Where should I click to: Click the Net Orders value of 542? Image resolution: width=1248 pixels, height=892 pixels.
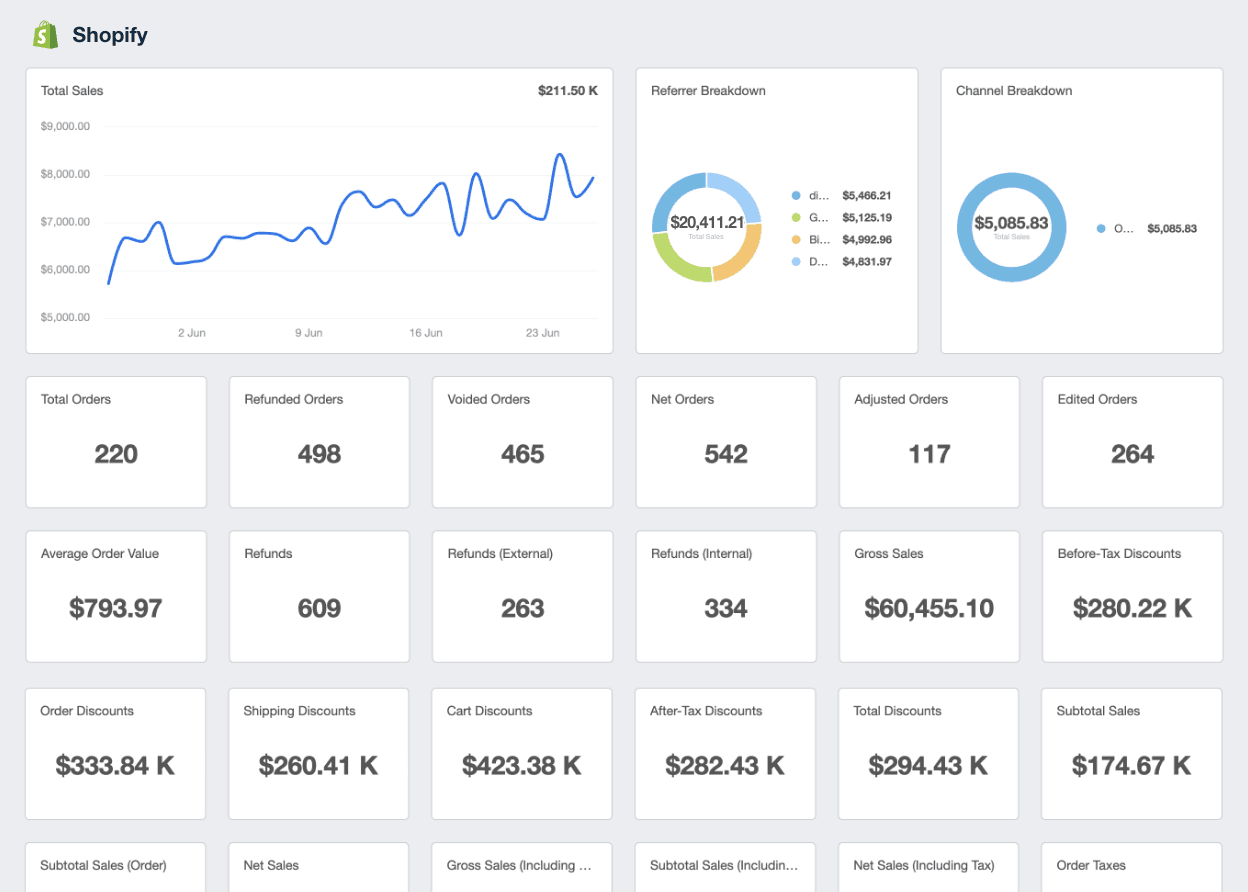(725, 455)
